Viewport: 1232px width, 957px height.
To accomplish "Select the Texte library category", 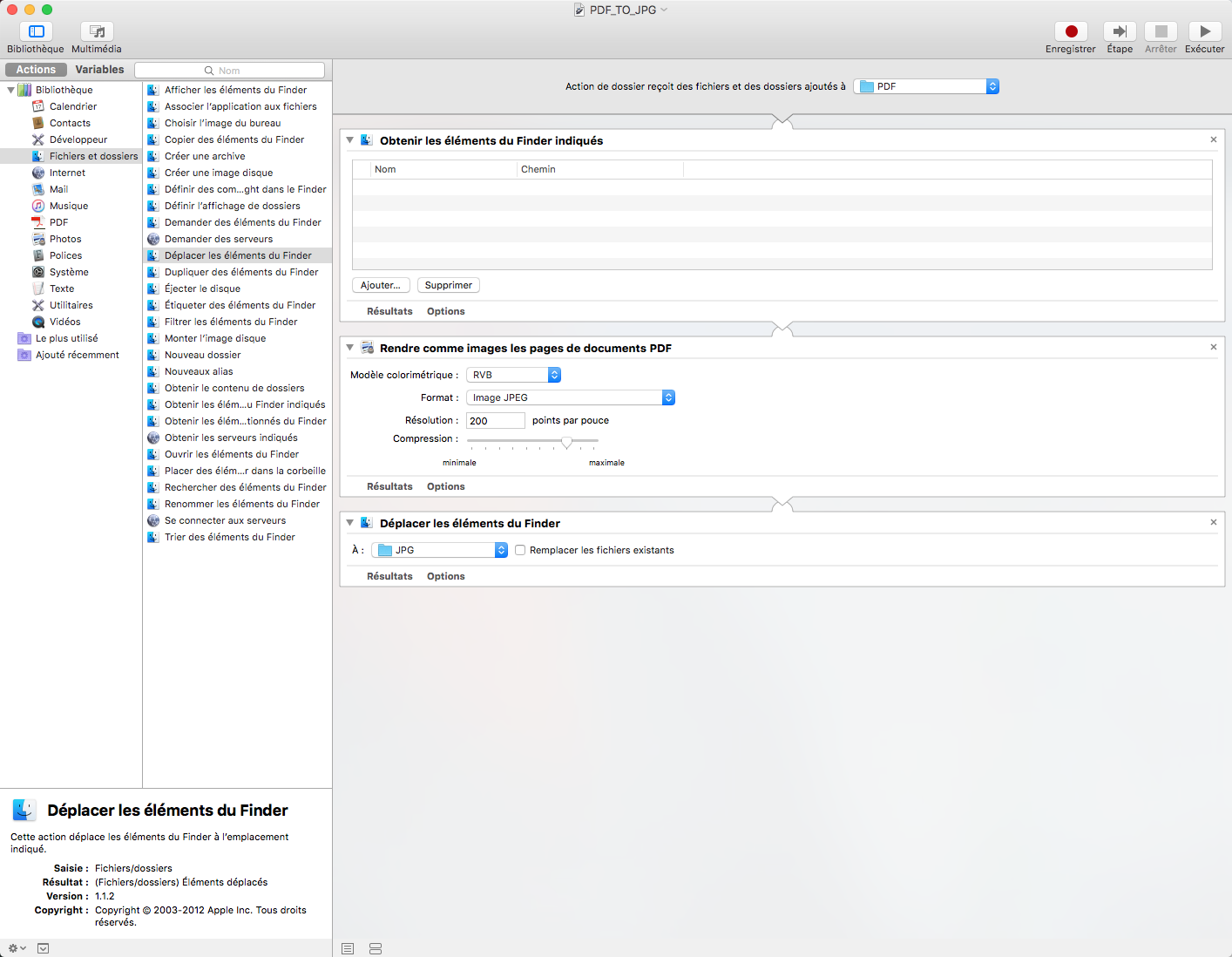I will 61,288.
